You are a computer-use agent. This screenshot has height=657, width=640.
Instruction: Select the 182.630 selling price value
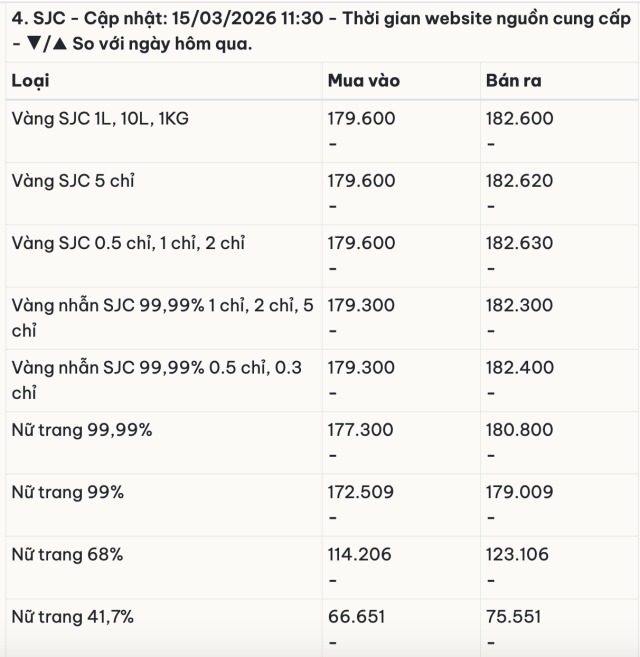519,243
